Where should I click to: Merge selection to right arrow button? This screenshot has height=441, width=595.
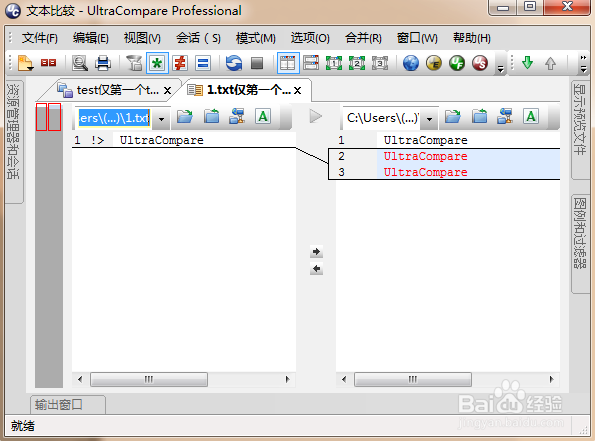(316, 252)
